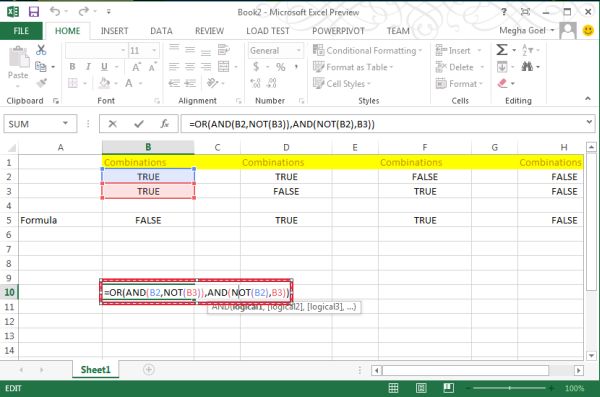Viewport: 600px width, 397px height.
Task: Click the Save icon in quick access toolbar
Action: point(34,12)
